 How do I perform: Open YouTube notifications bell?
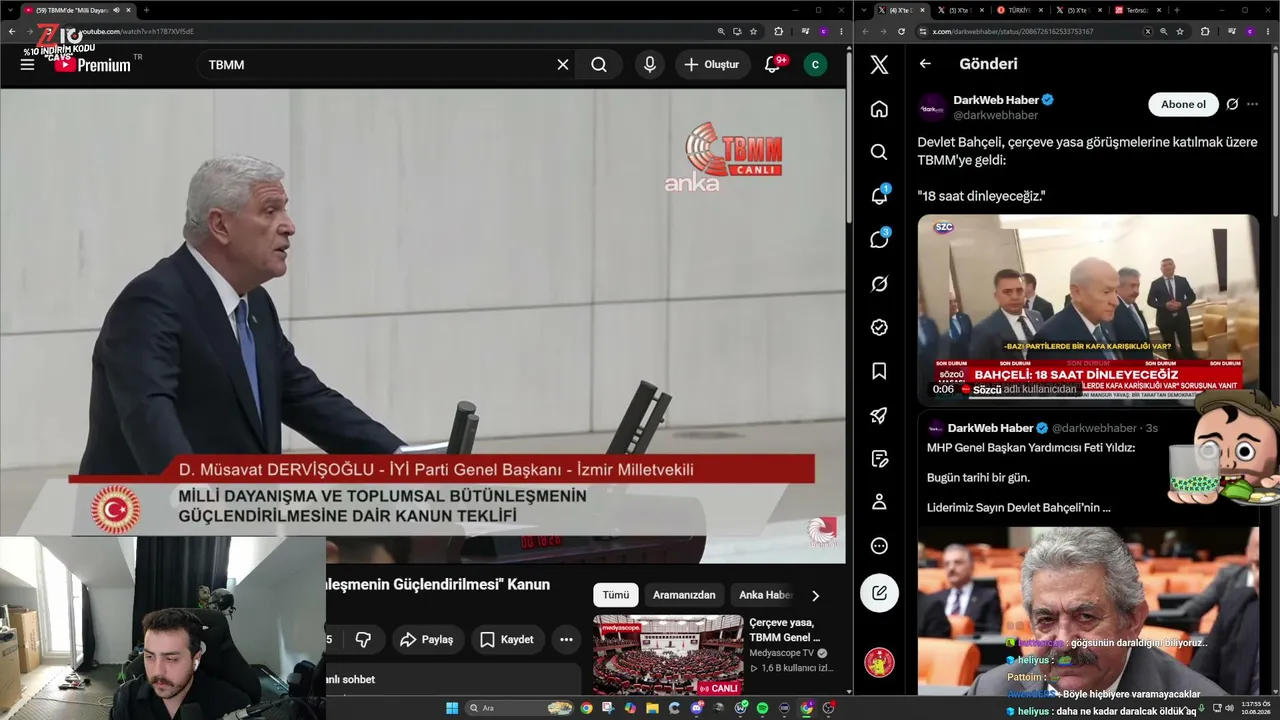coord(772,64)
